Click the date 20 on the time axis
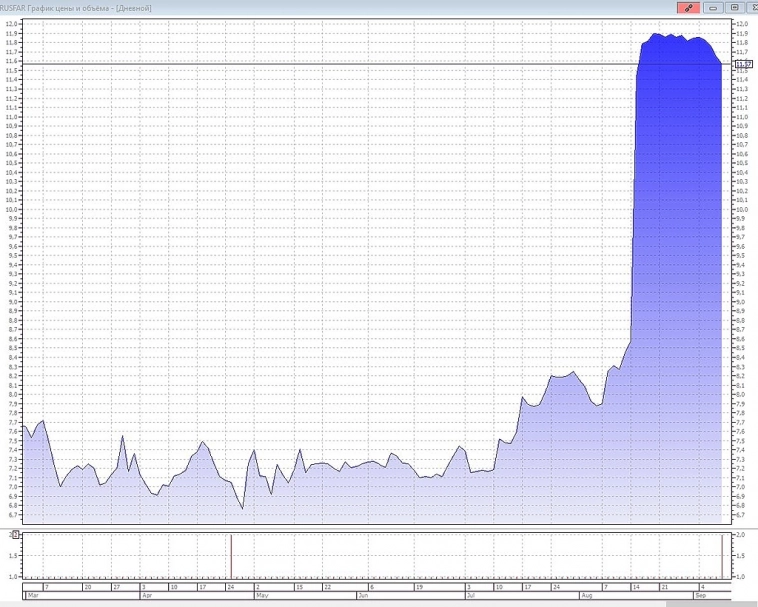This screenshot has width=758, height=607. click(88, 586)
